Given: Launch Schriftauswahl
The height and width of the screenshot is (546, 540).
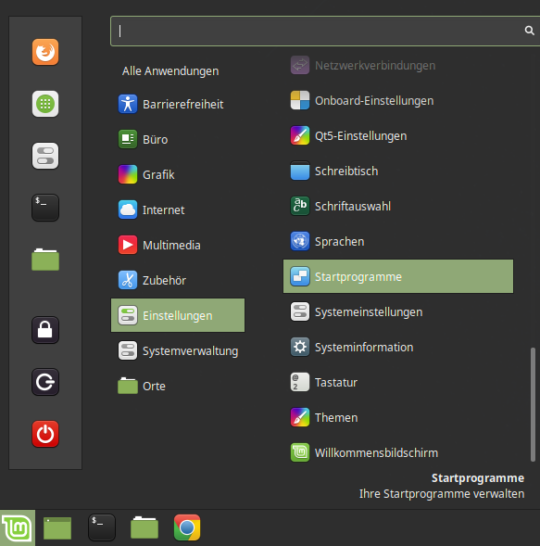Looking at the screenshot, I should coord(398,206).
